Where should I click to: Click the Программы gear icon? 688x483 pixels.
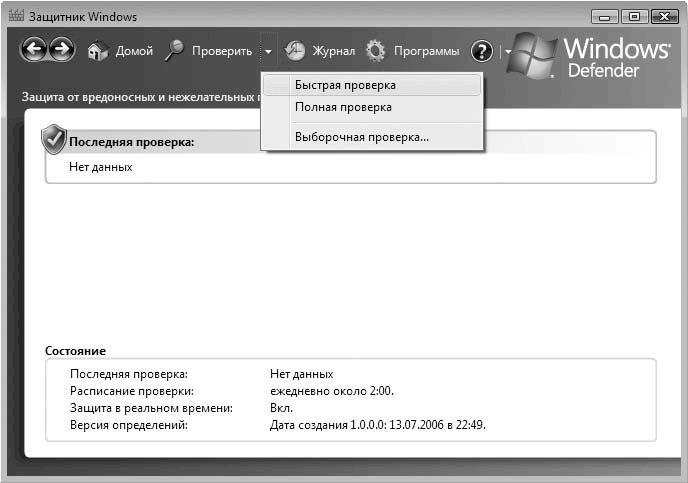click(376, 51)
